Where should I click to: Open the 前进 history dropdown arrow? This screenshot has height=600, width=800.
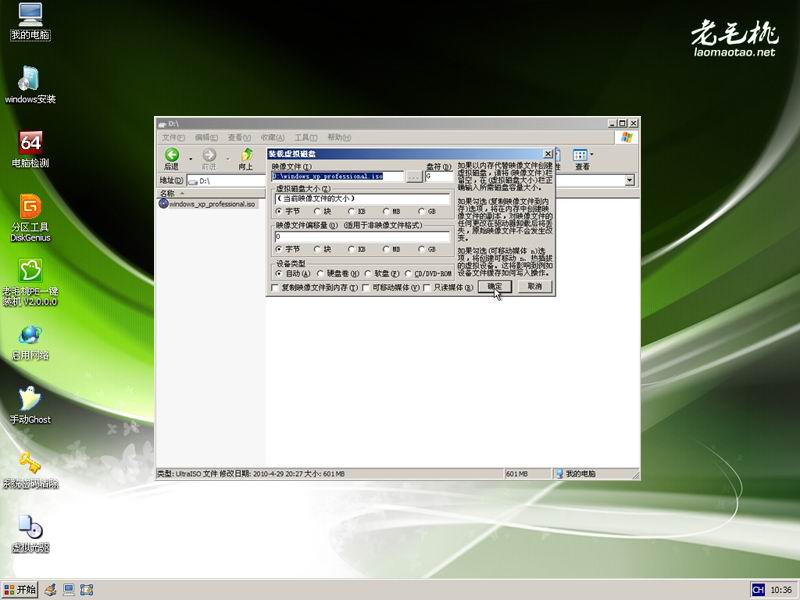[x=228, y=159]
